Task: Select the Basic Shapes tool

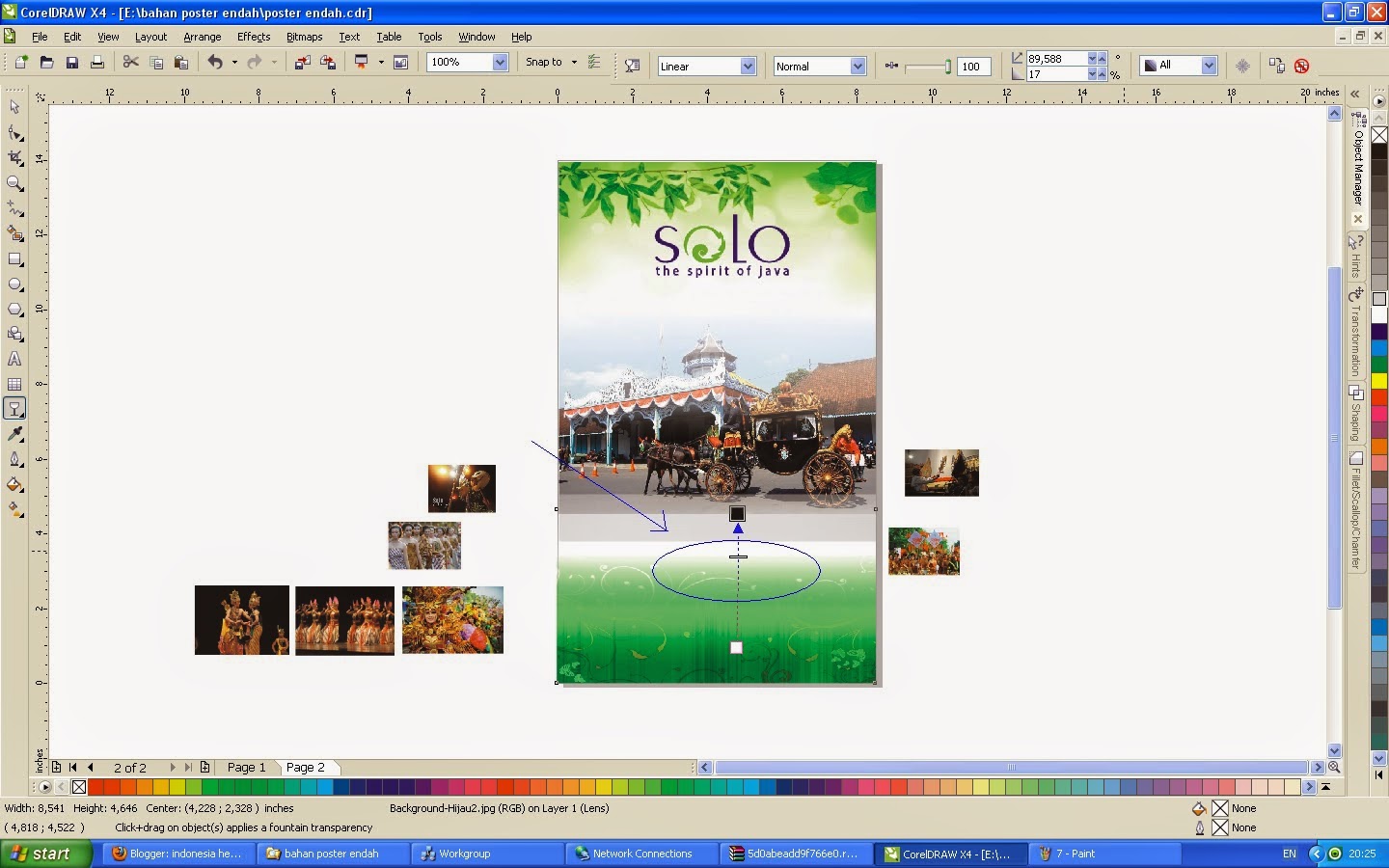Action: [14, 334]
